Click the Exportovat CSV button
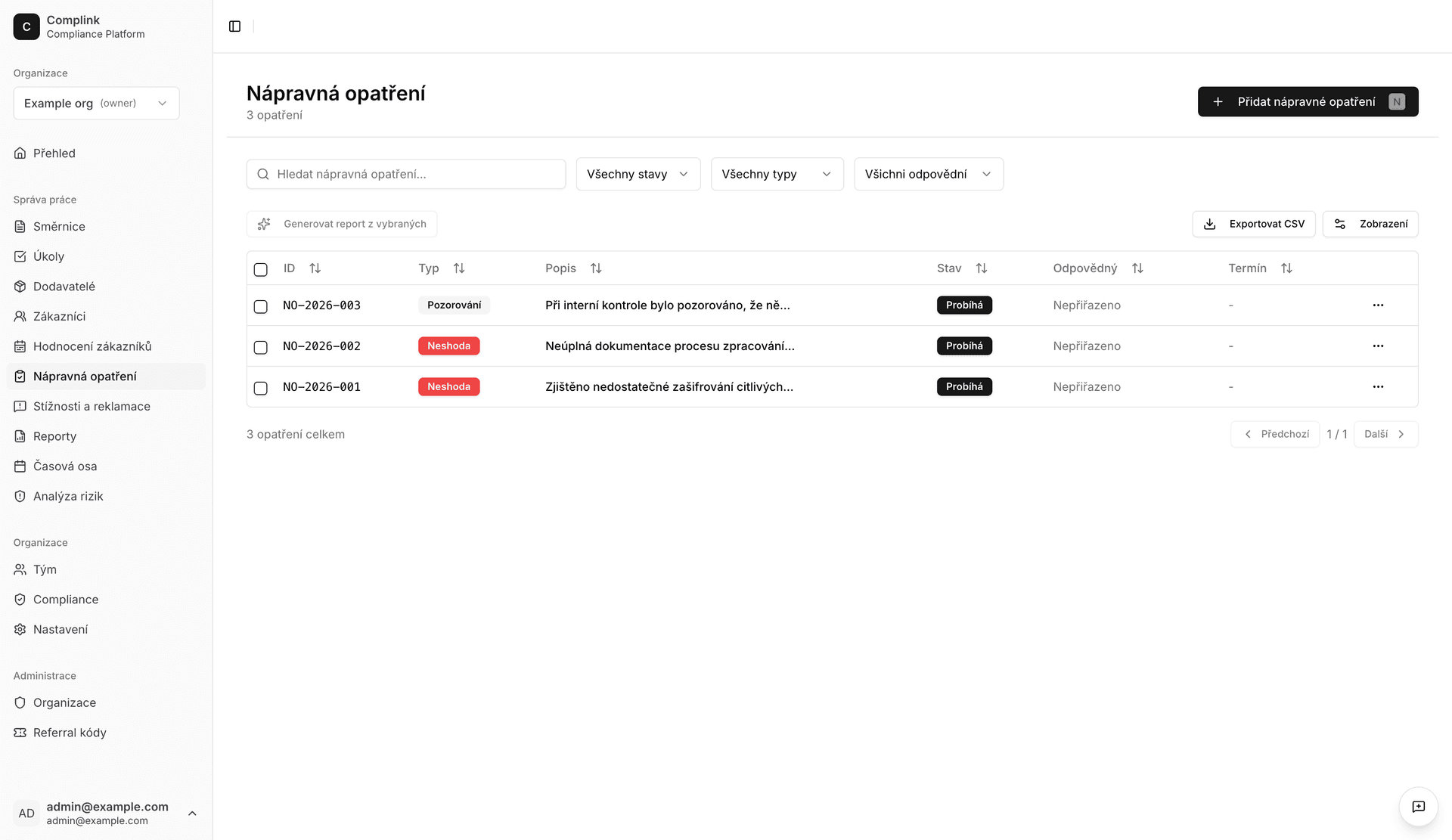Viewport: 1452px width, 840px height. click(x=1253, y=224)
